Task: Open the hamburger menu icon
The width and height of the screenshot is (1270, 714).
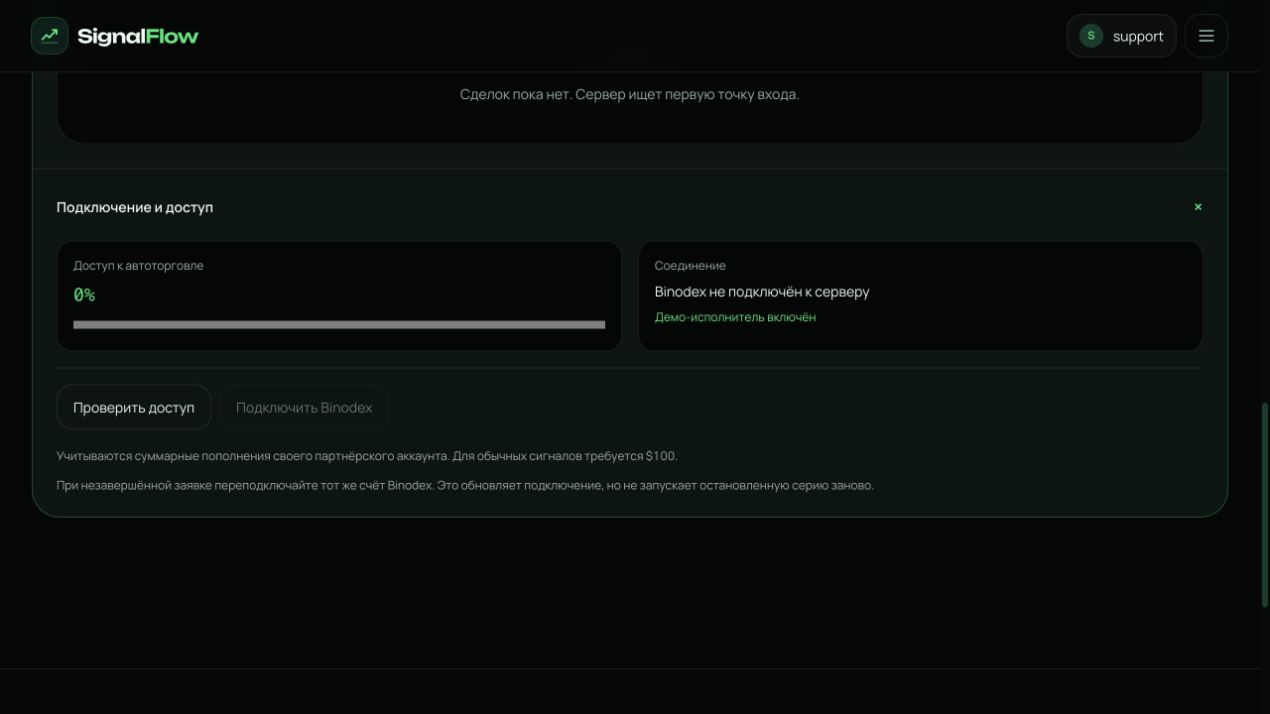Action: pyautogui.click(x=1206, y=36)
